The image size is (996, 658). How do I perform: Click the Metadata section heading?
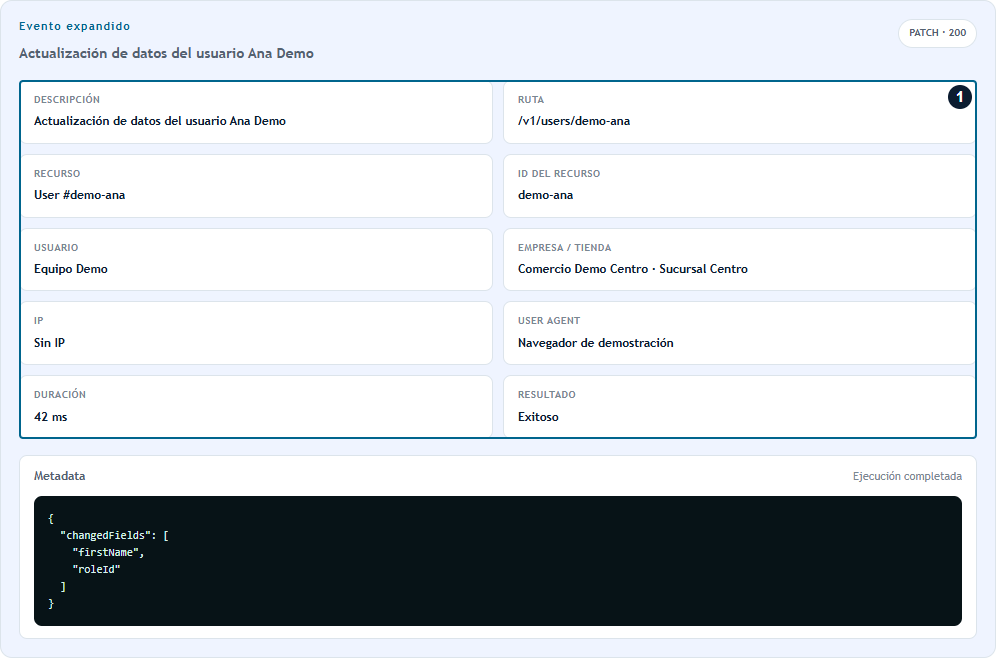[60, 476]
